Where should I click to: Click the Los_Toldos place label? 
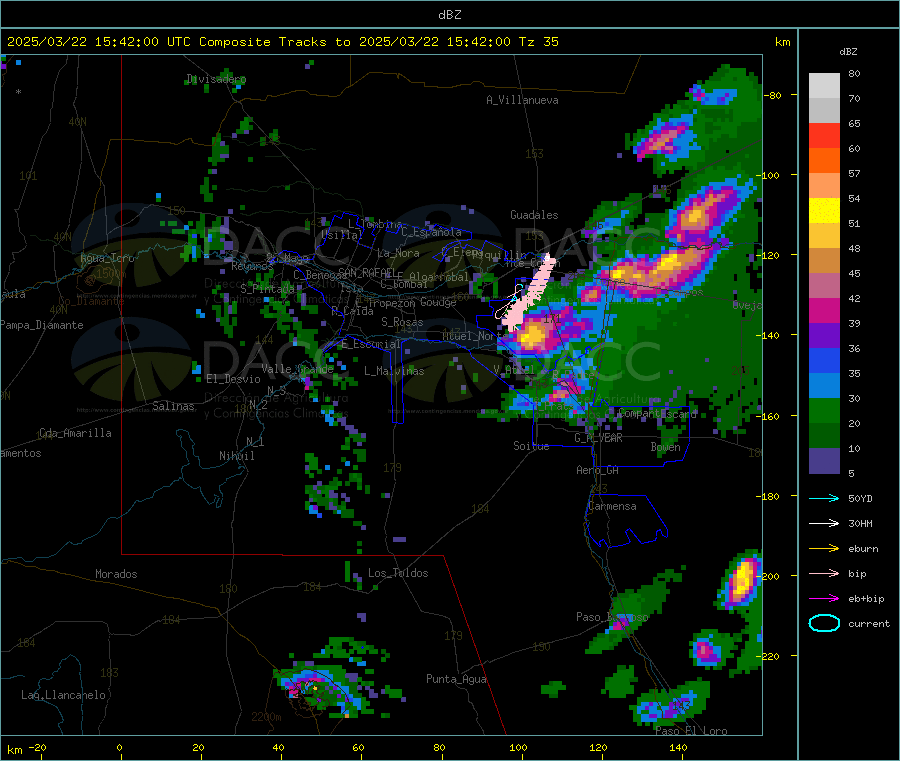coord(398,573)
